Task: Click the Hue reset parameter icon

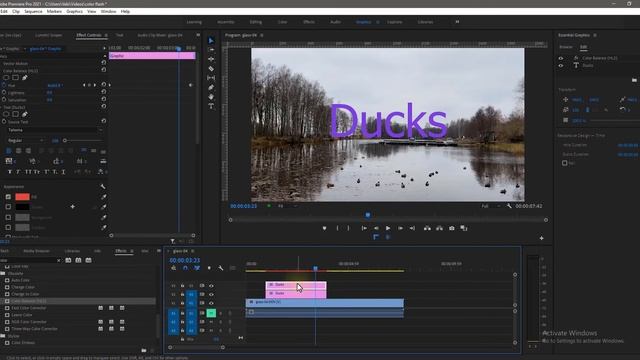Action: [x=104, y=85]
